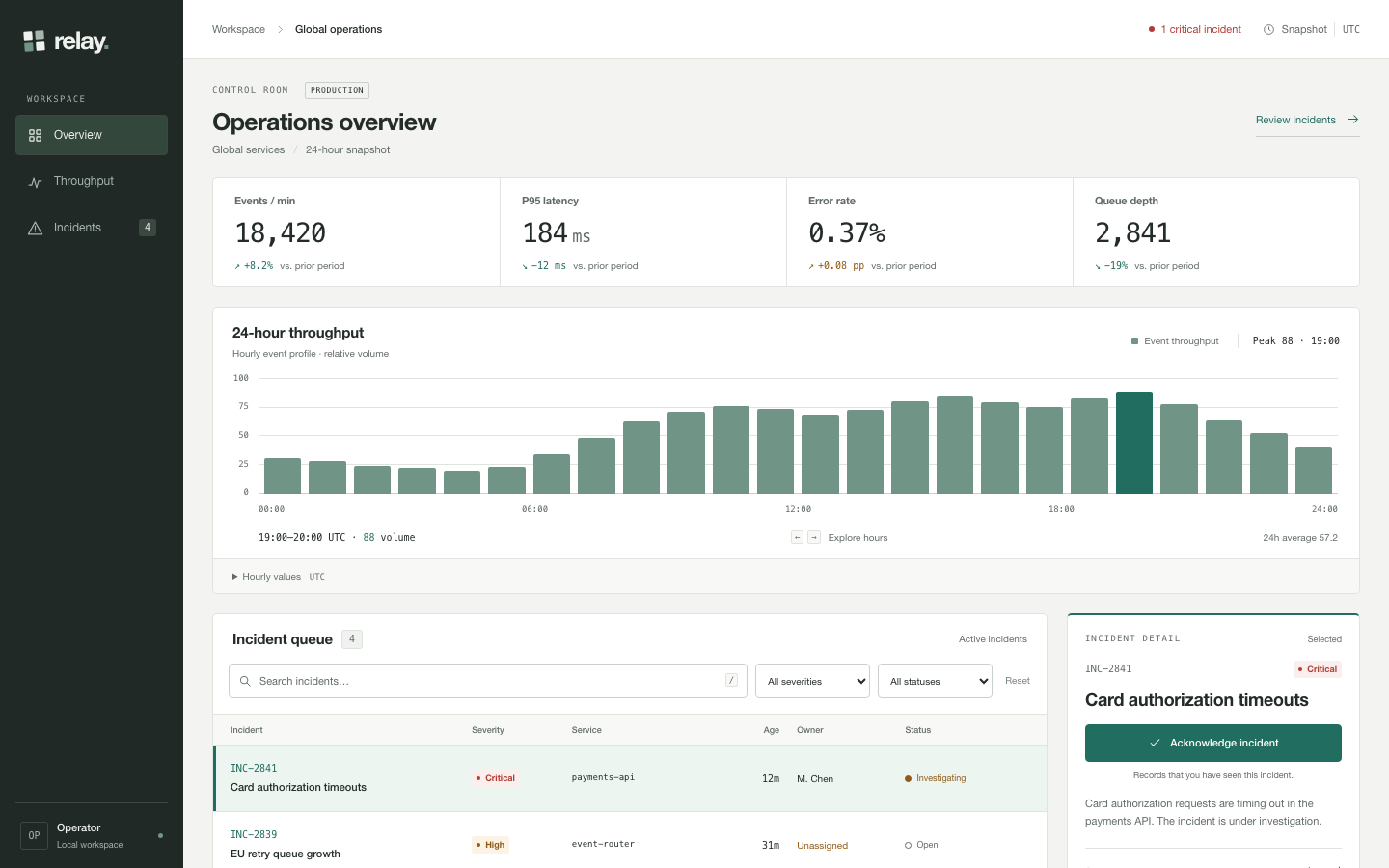The image size is (1389, 868).
Task: Click the 184 ms P95 latency value
Action: [557, 233]
